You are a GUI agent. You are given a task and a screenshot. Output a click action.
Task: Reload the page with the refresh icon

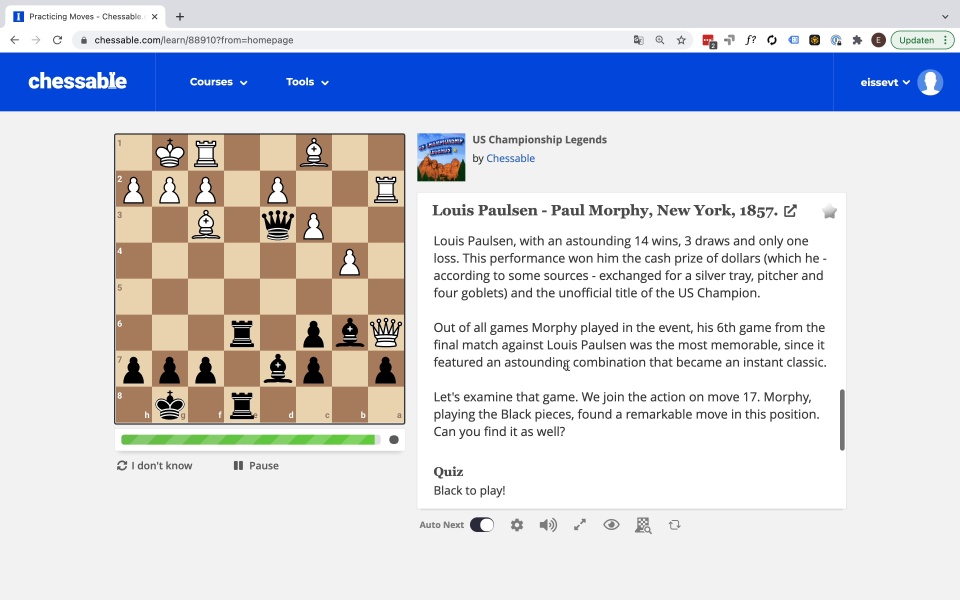58,40
